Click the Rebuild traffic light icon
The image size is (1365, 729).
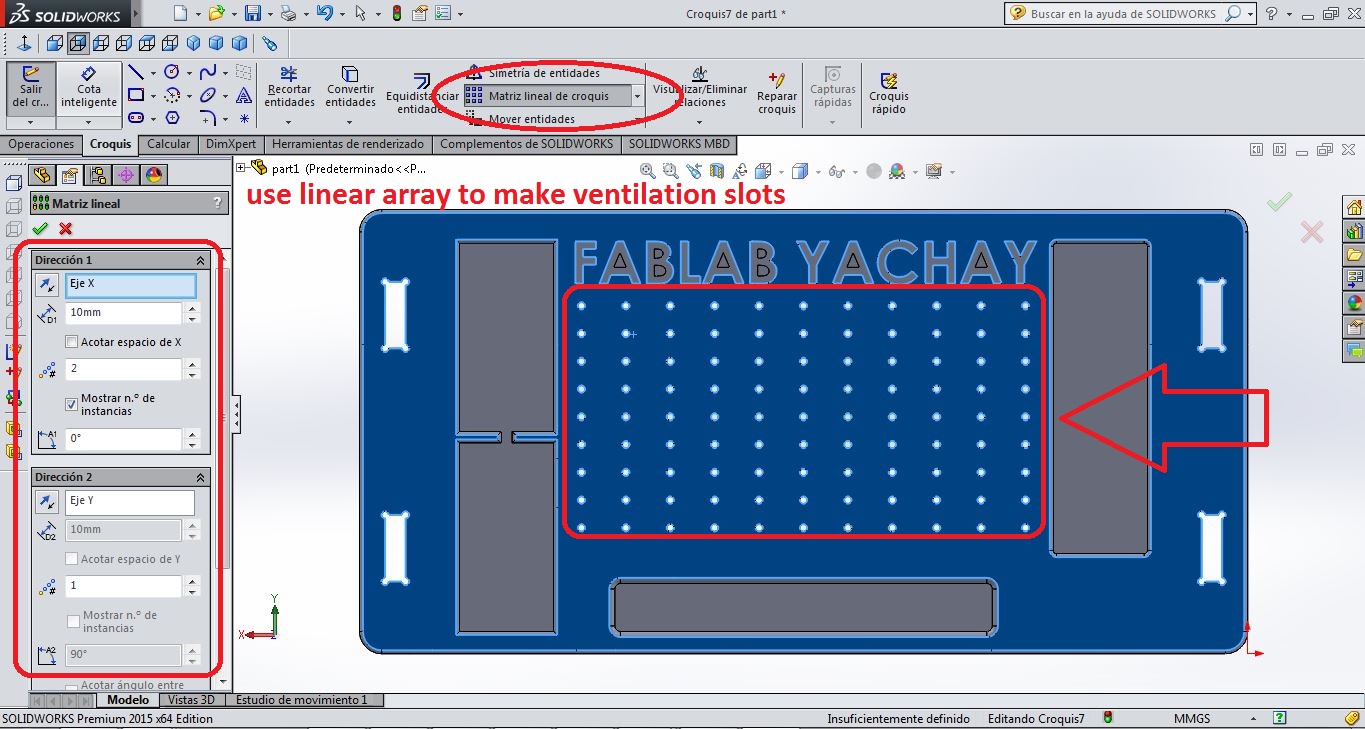point(397,13)
